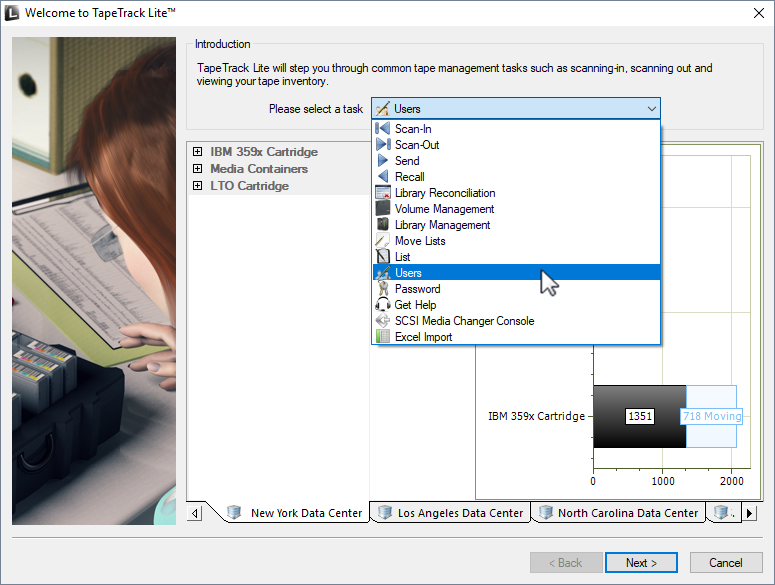Choose Scan-In from the task list

[516, 128]
